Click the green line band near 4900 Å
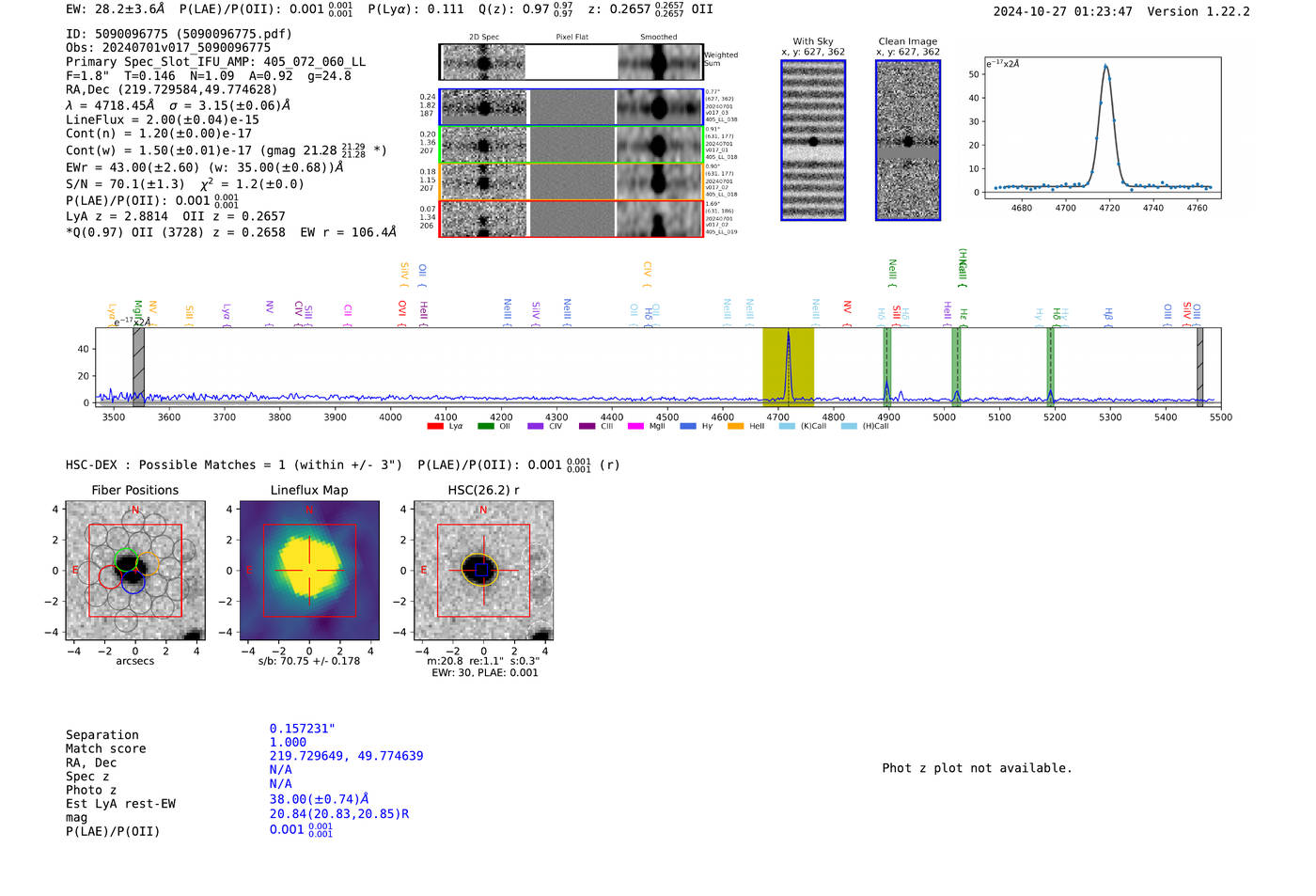Viewport: 1316px width, 896px height. (x=886, y=368)
